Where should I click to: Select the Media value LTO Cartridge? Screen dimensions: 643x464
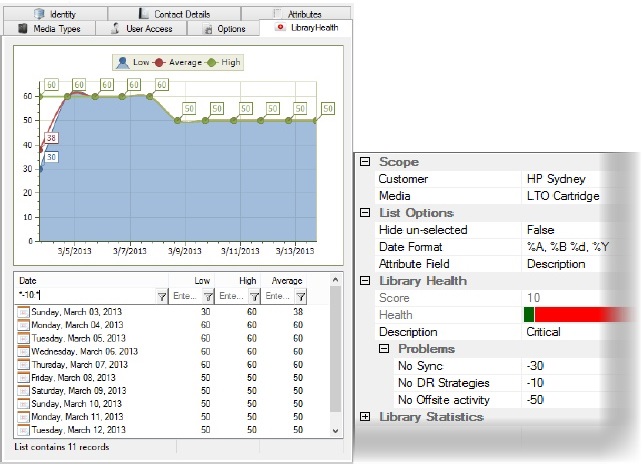pos(563,196)
